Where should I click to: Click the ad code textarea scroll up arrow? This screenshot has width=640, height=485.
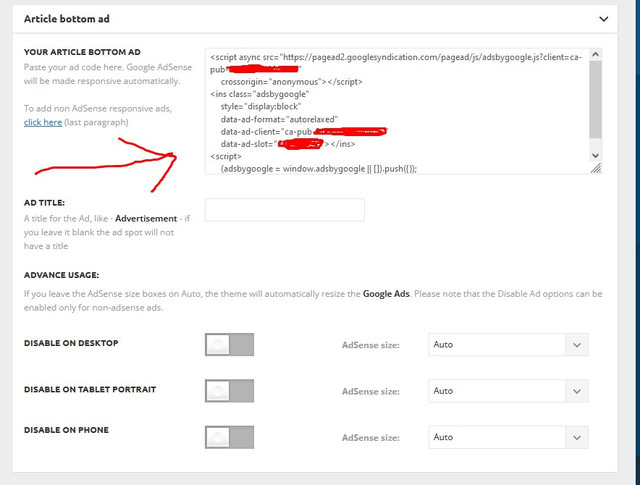pos(595,54)
